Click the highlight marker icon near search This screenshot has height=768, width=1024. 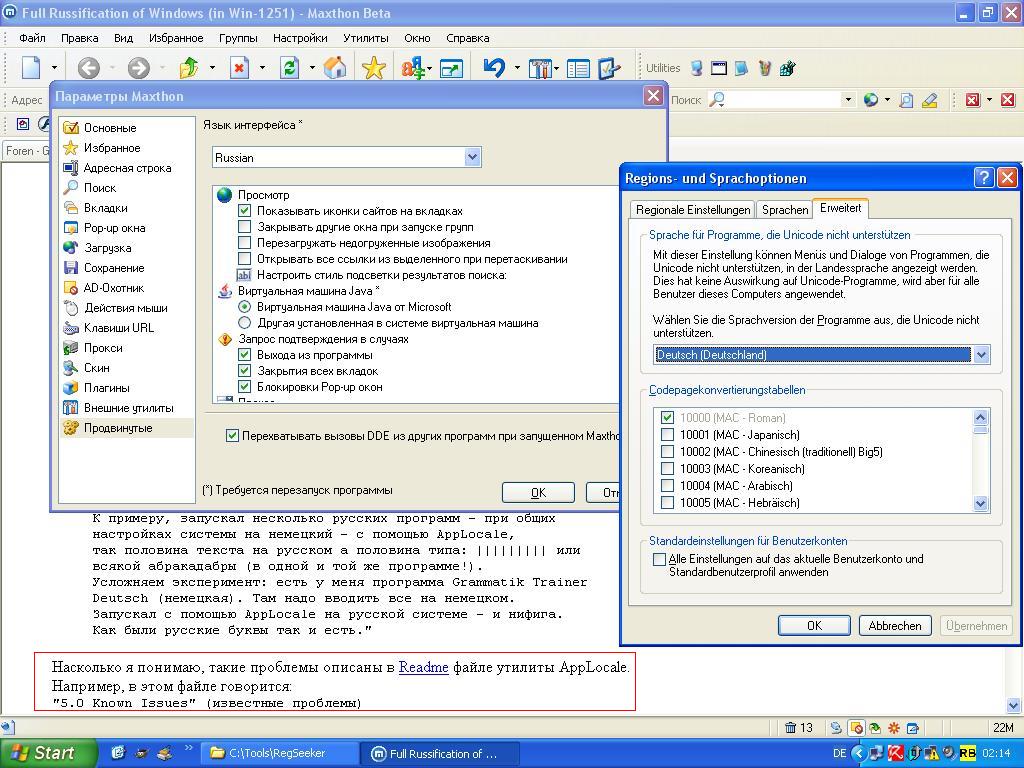click(x=929, y=100)
